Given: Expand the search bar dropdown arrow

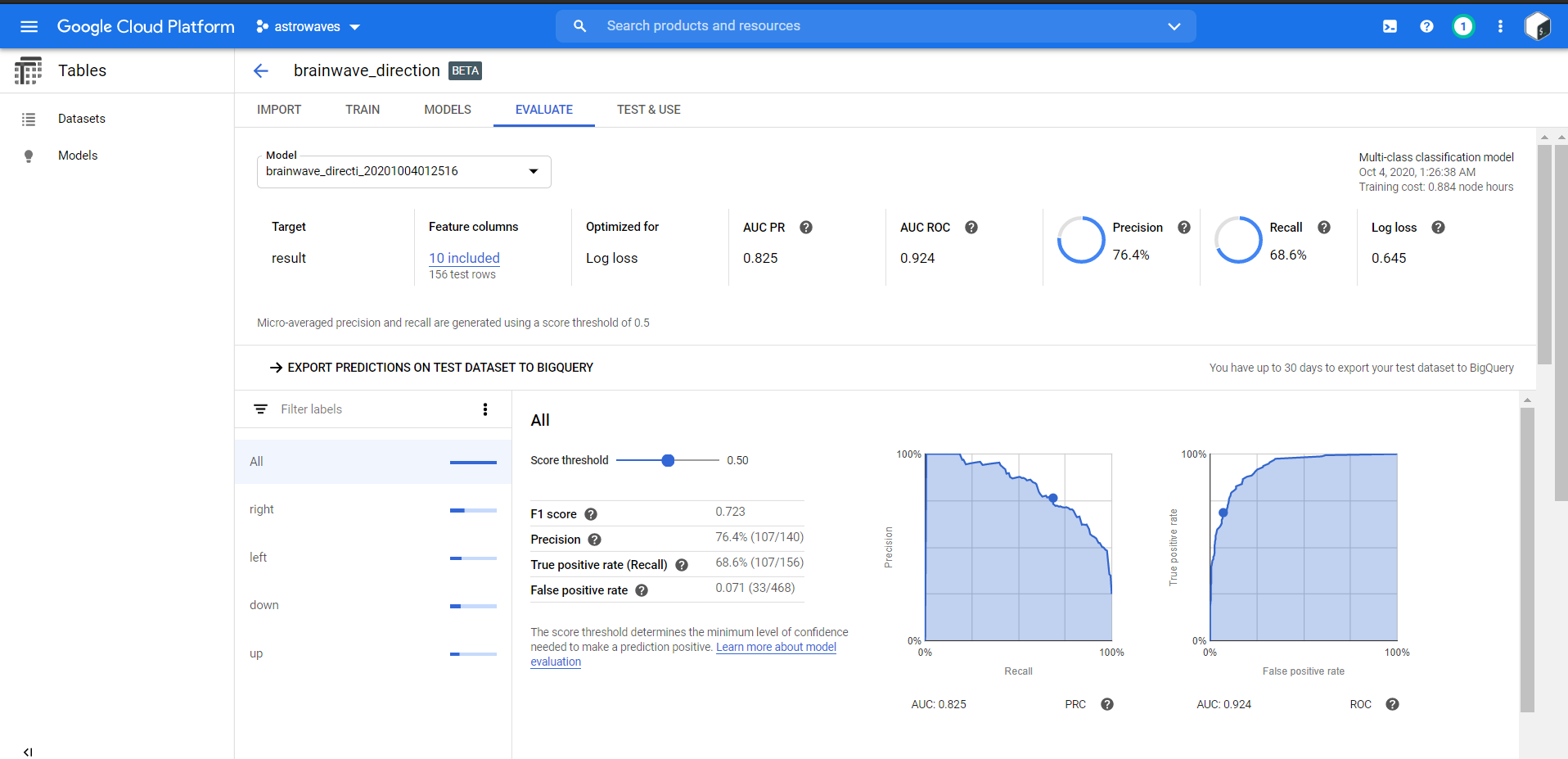Looking at the screenshot, I should [x=1174, y=26].
